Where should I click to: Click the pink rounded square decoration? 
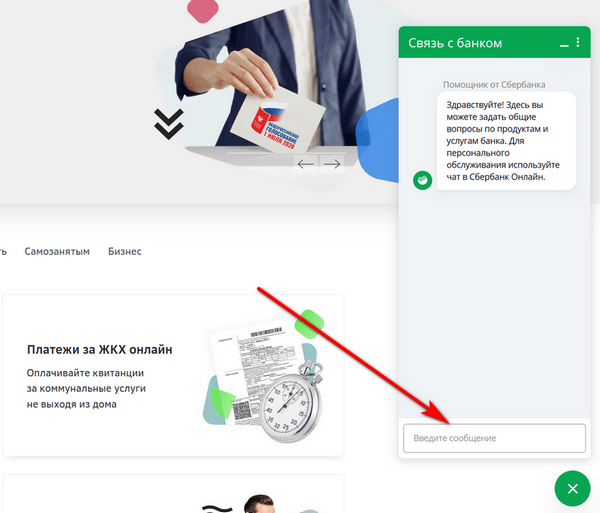tap(203, 9)
